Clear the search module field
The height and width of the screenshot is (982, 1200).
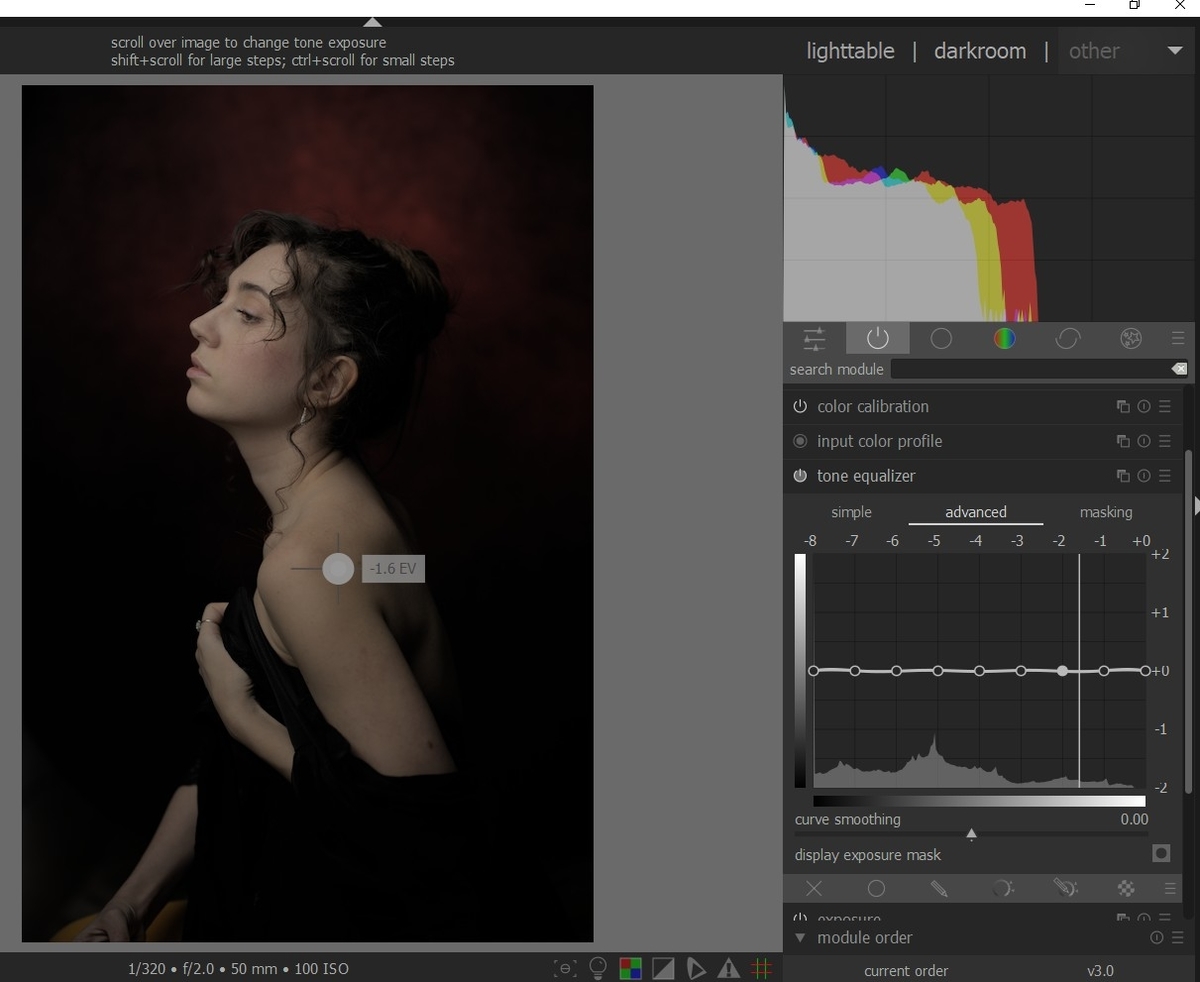pos(1179,369)
